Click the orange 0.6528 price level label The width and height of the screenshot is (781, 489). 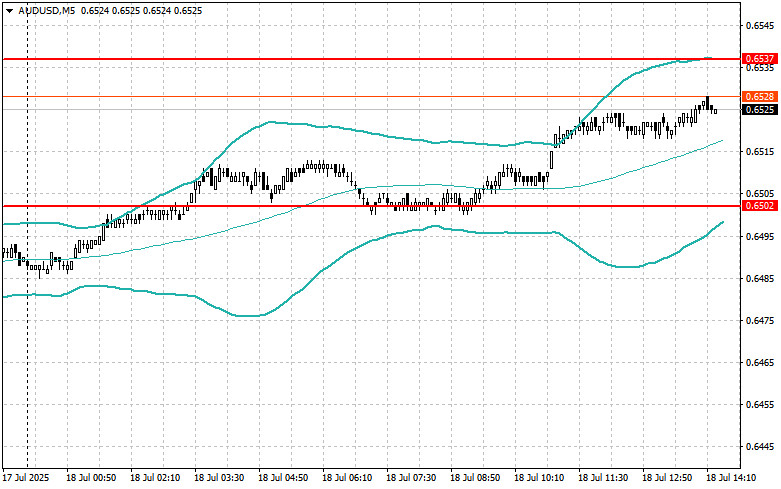point(760,97)
